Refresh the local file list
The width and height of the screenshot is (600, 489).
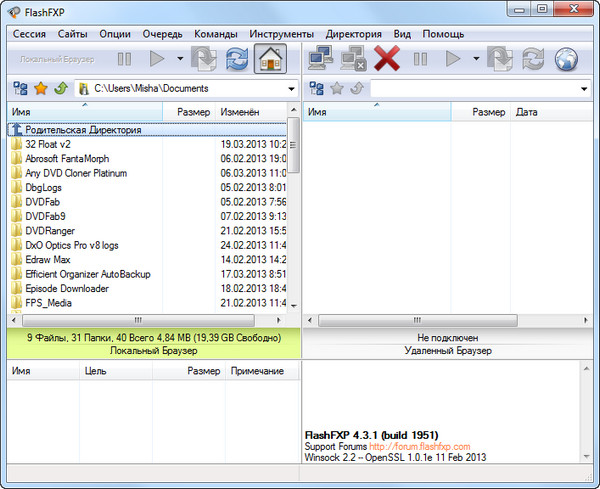tap(236, 59)
